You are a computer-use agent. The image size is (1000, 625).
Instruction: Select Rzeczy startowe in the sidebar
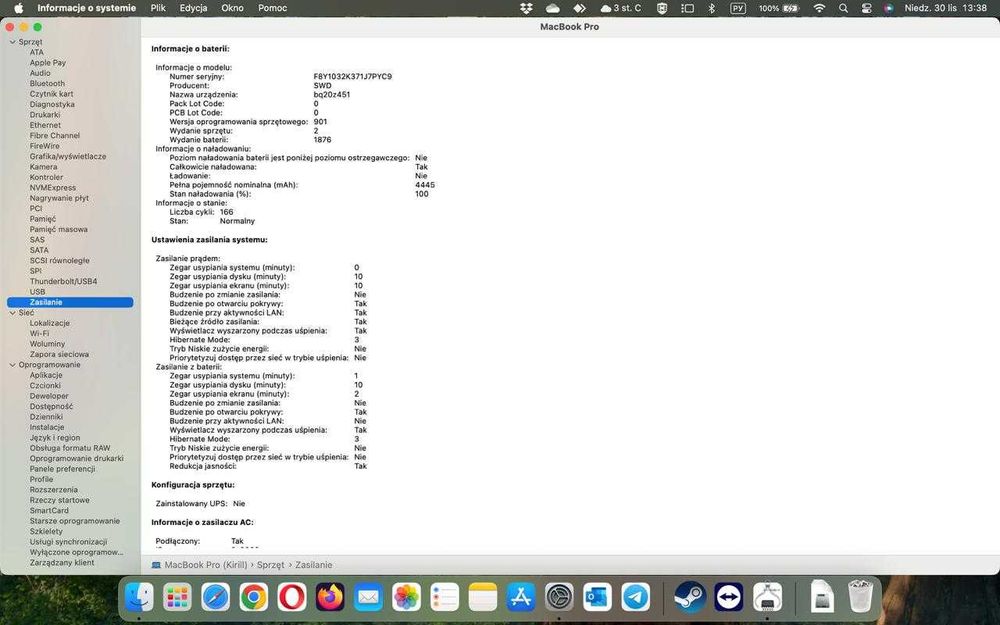coord(59,500)
